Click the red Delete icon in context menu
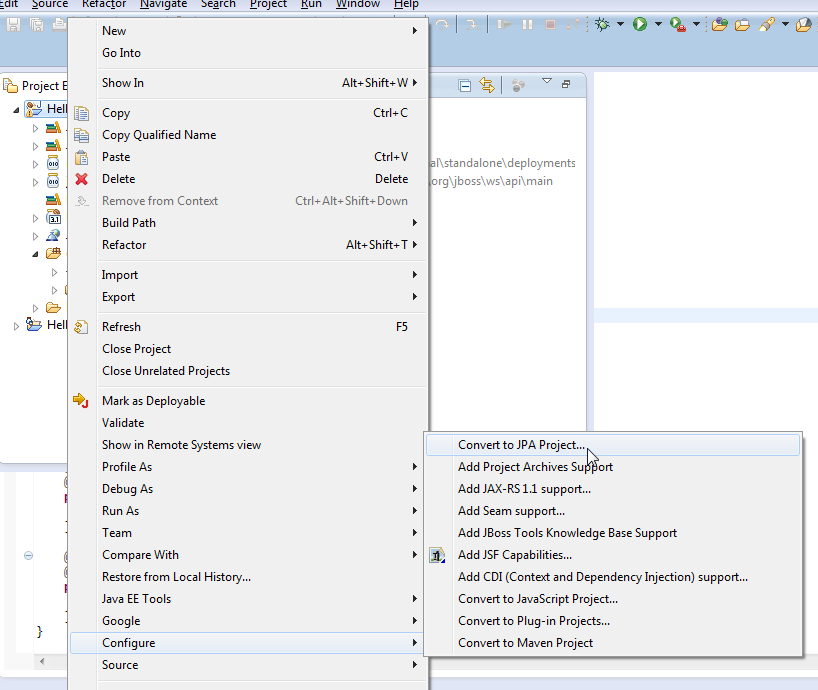This screenshot has width=818, height=690. click(82, 179)
